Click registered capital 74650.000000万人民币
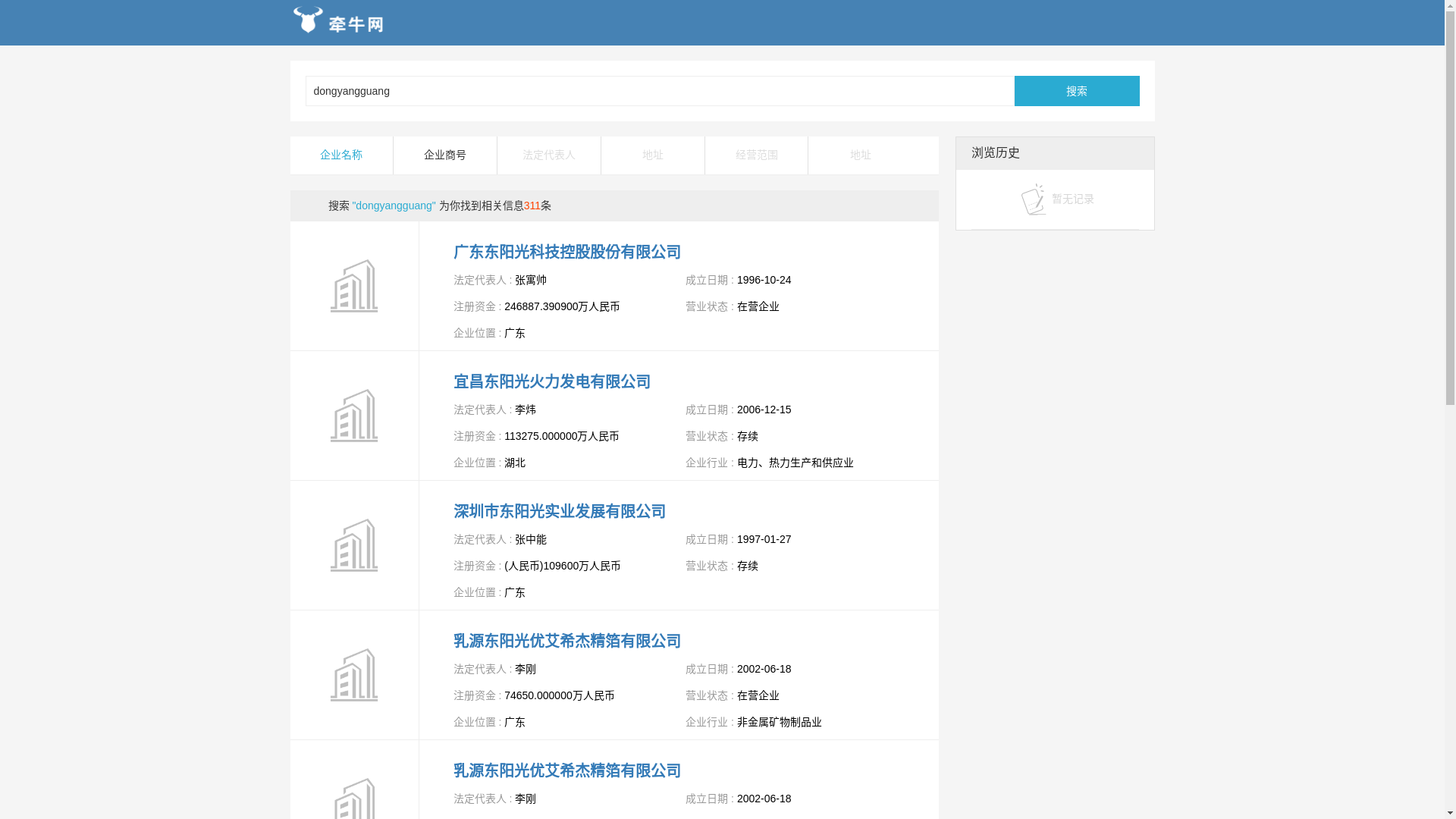The image size is (1456, 819). pyautogui.click(x=560, y=695)
